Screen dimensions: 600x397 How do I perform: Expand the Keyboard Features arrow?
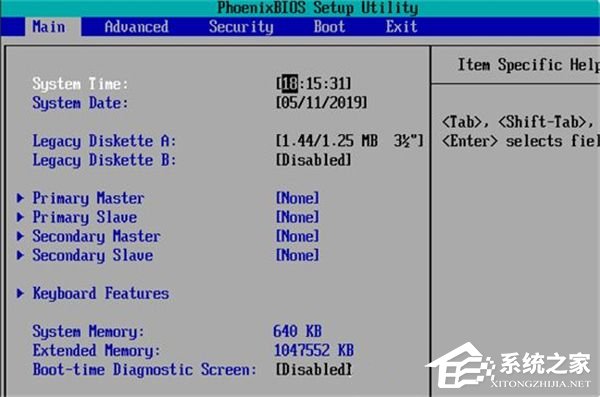[20, 293]
